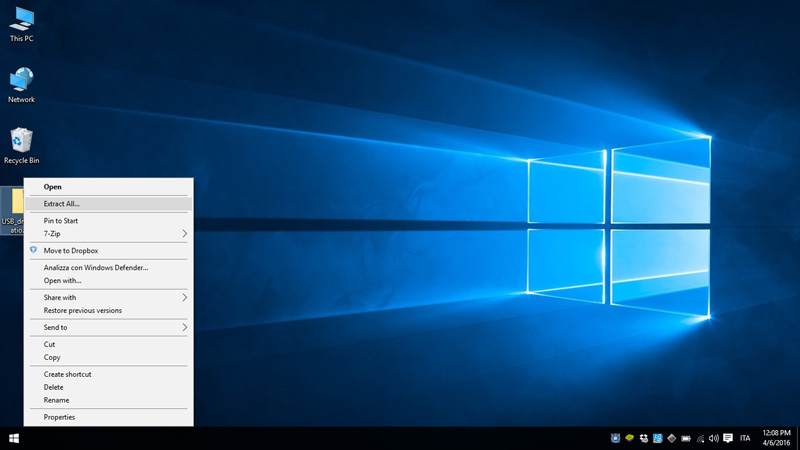
Task: Open Properties from the context menu
Action: click(x=109, y=417)
